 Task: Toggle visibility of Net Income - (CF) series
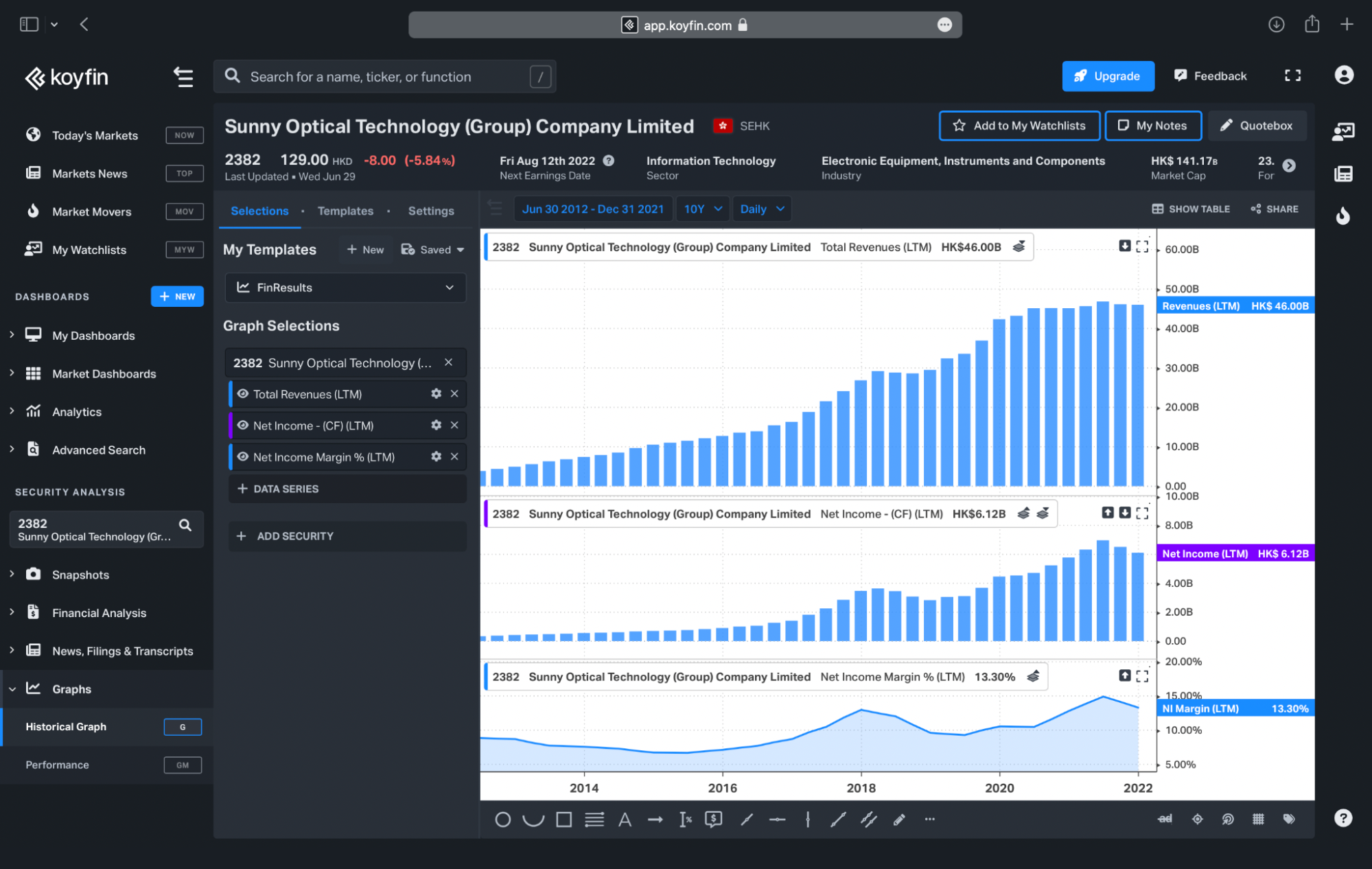coord(242,426)
